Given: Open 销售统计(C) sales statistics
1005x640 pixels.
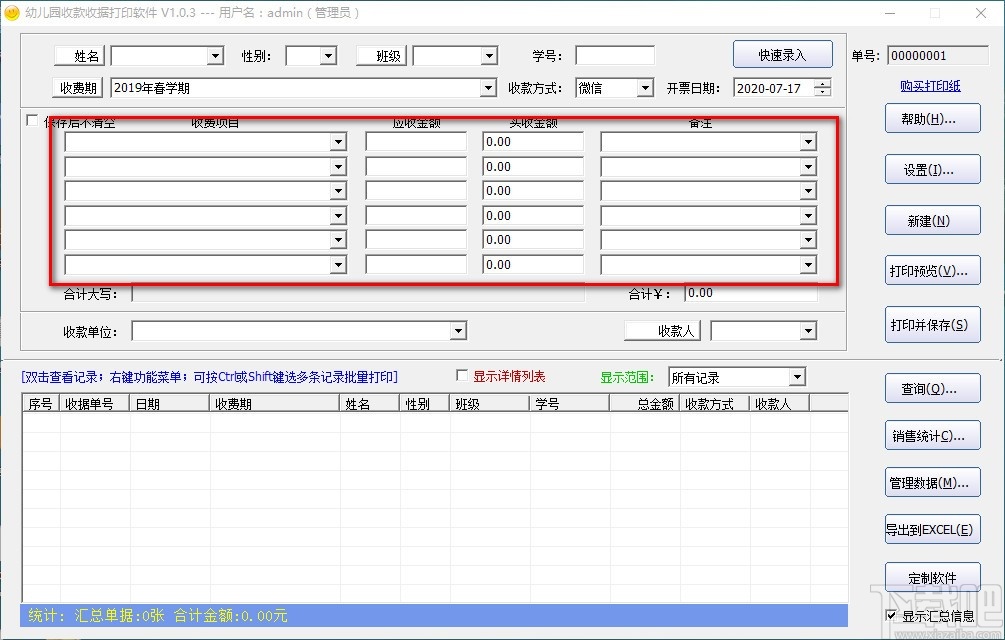Looking at the screenshot, I should pyautogui.click(x=932, y=435).
